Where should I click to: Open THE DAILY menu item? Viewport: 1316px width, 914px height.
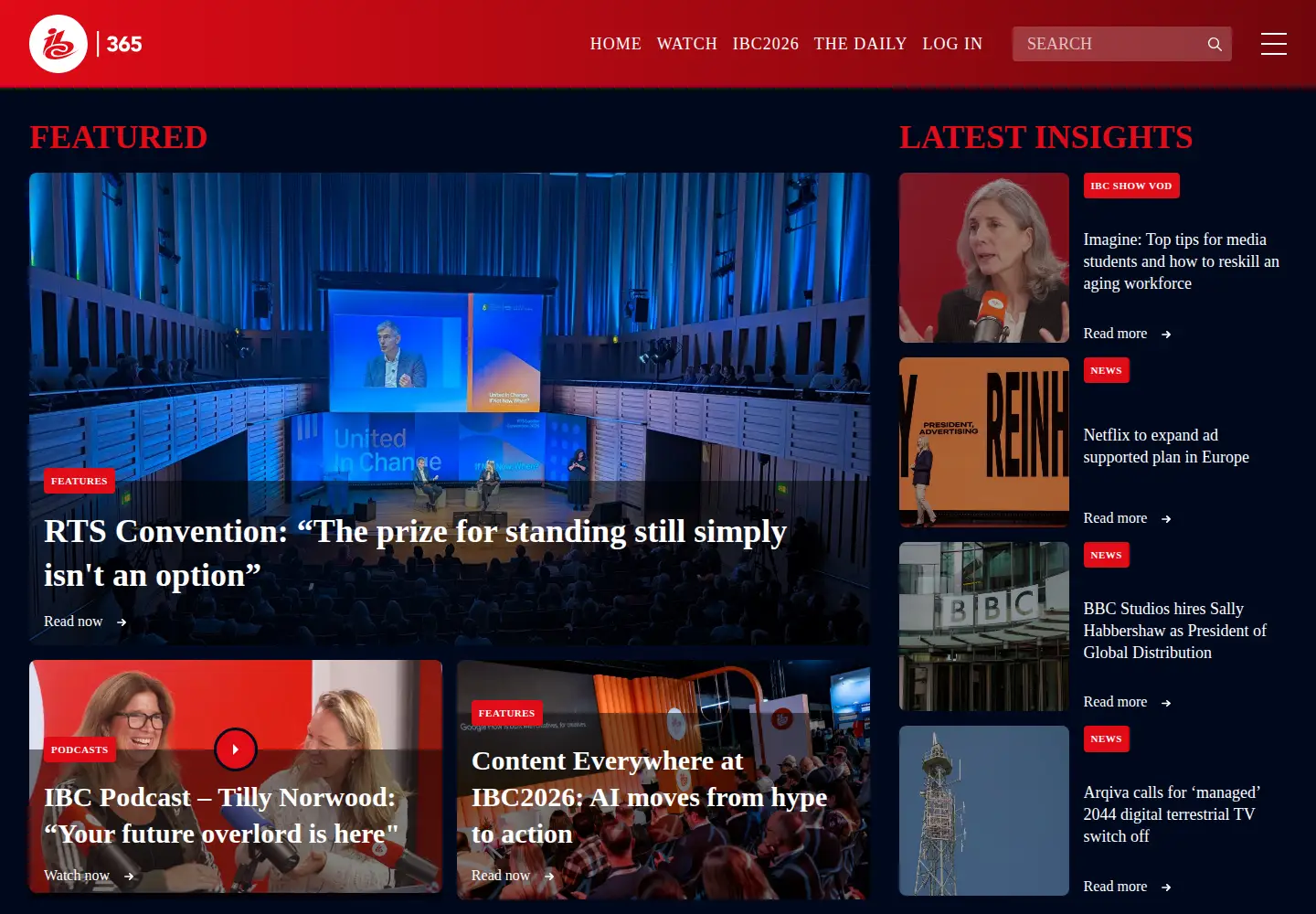pos(860,44)
